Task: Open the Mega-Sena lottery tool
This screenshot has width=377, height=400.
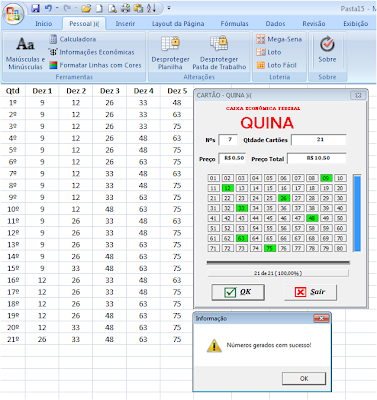Action: click(x=279, y=39)
